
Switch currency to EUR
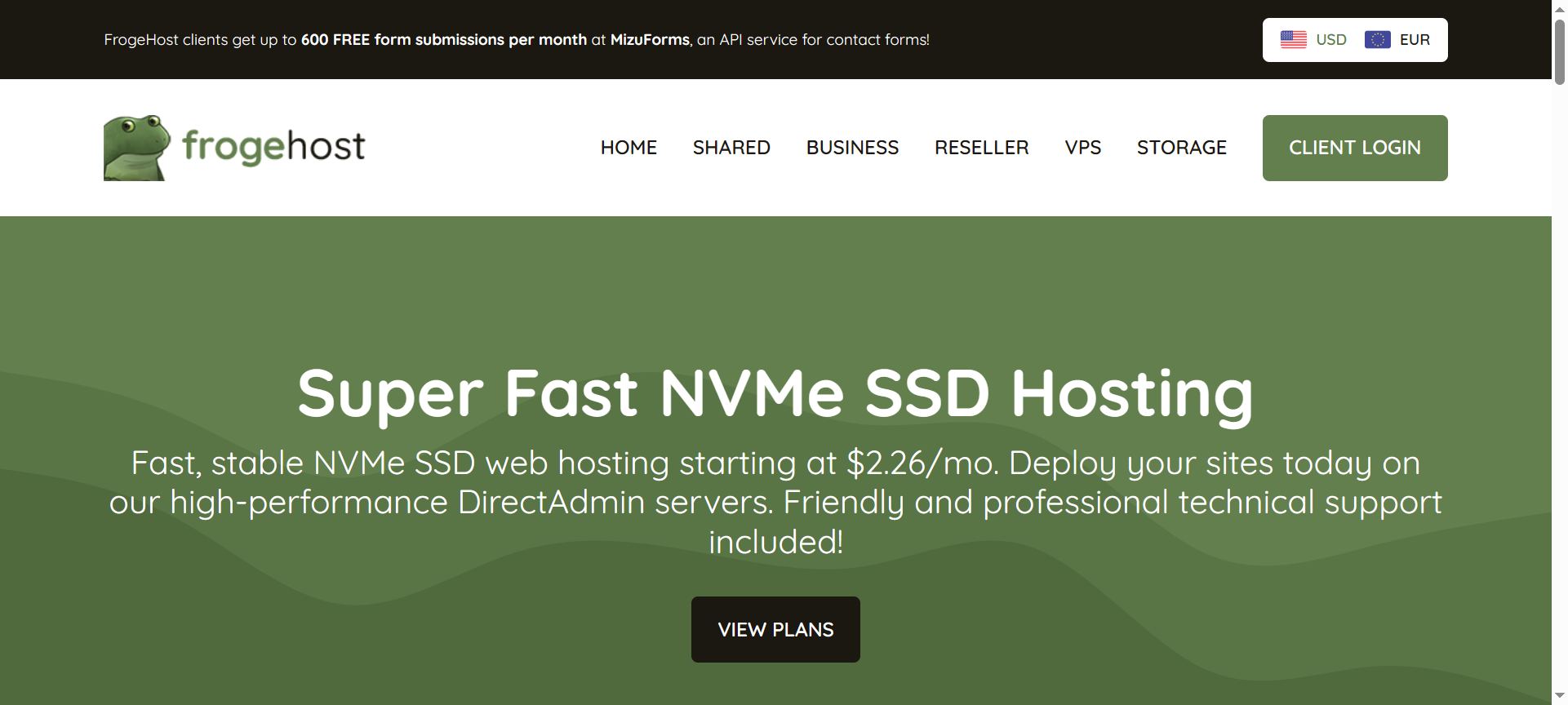pos(1415,40)
